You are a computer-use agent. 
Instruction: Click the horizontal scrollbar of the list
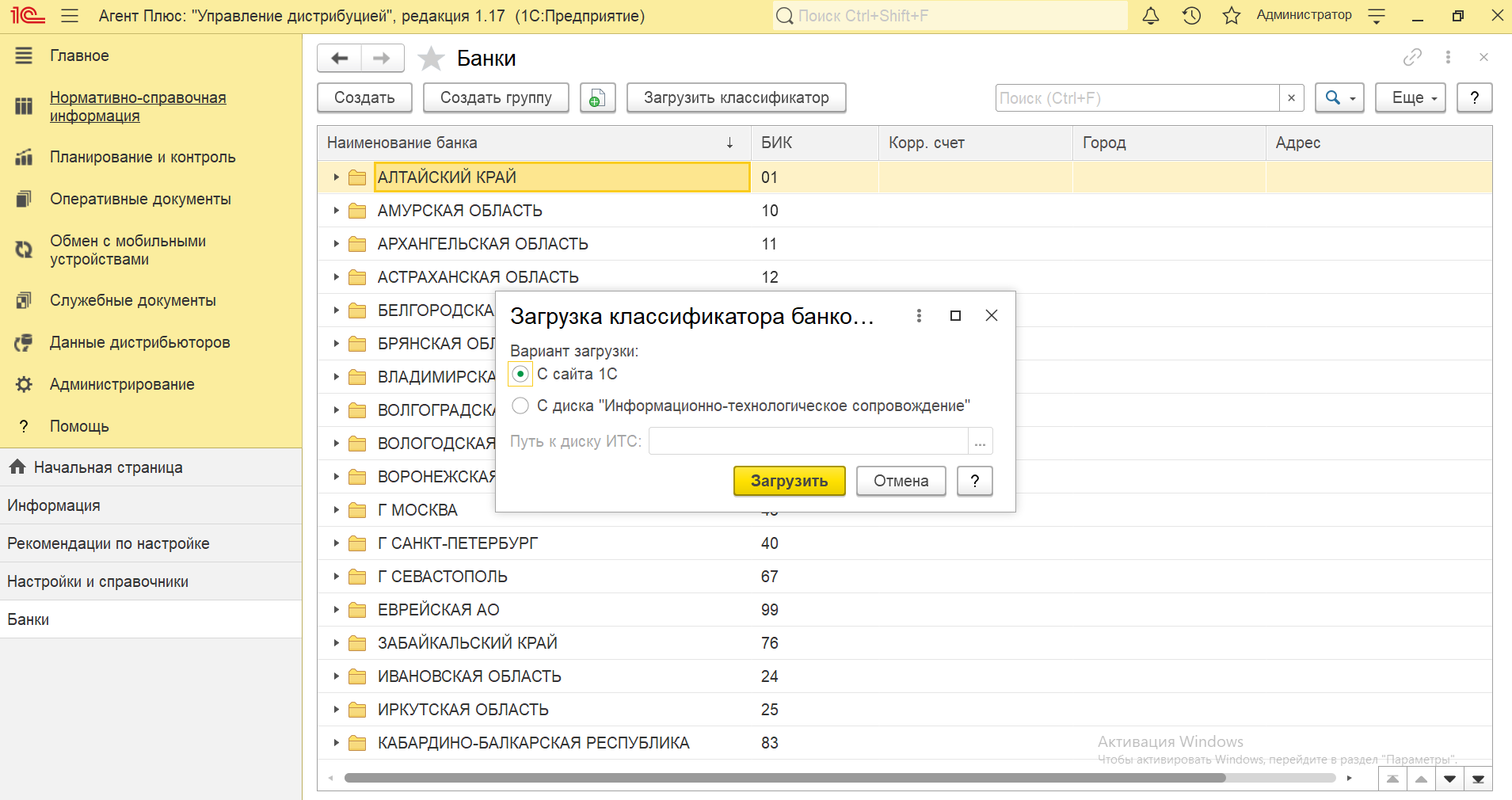pyautogui.click(x=785, y=778)
